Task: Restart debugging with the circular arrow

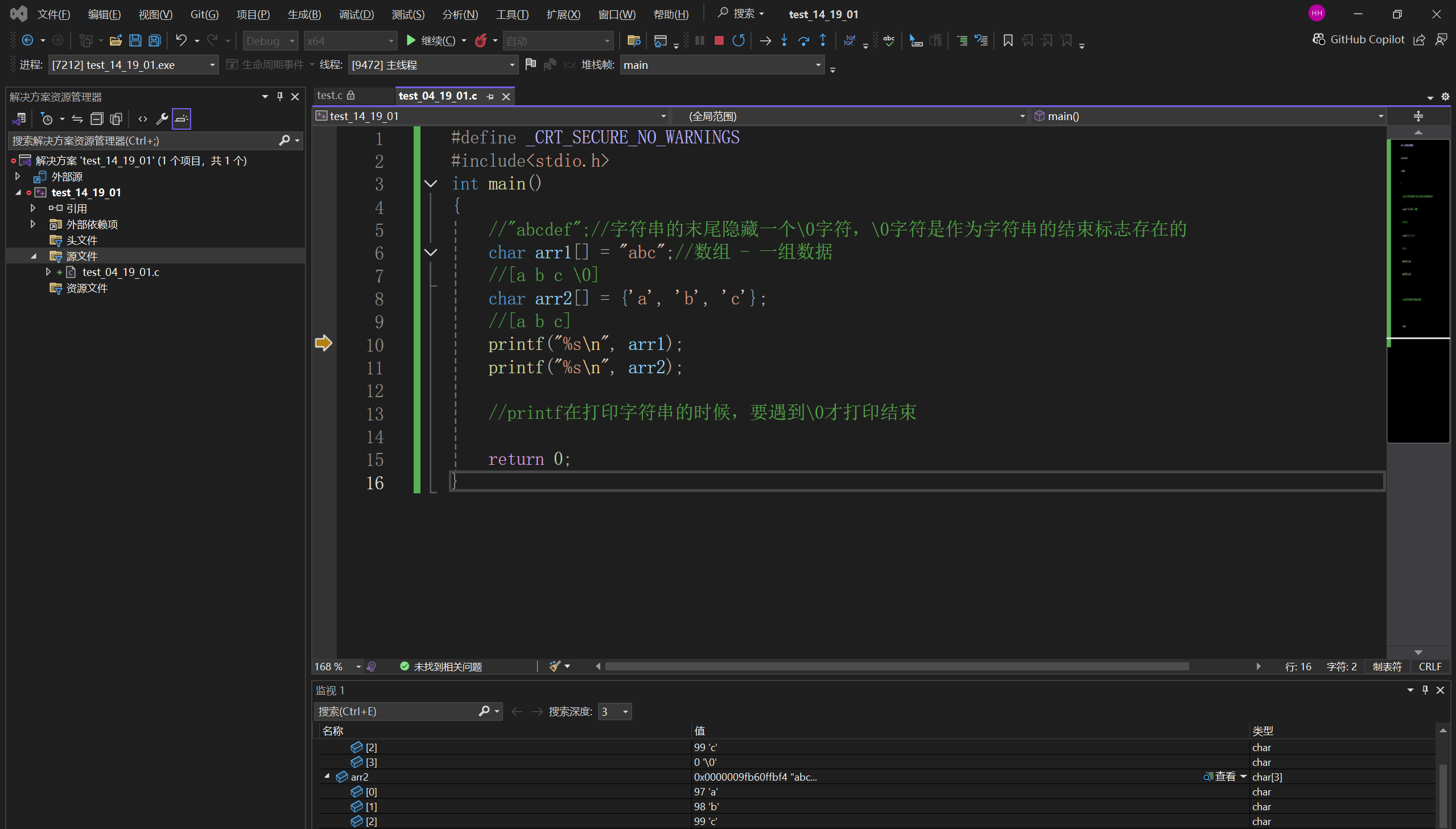Action: pos(739,40)
